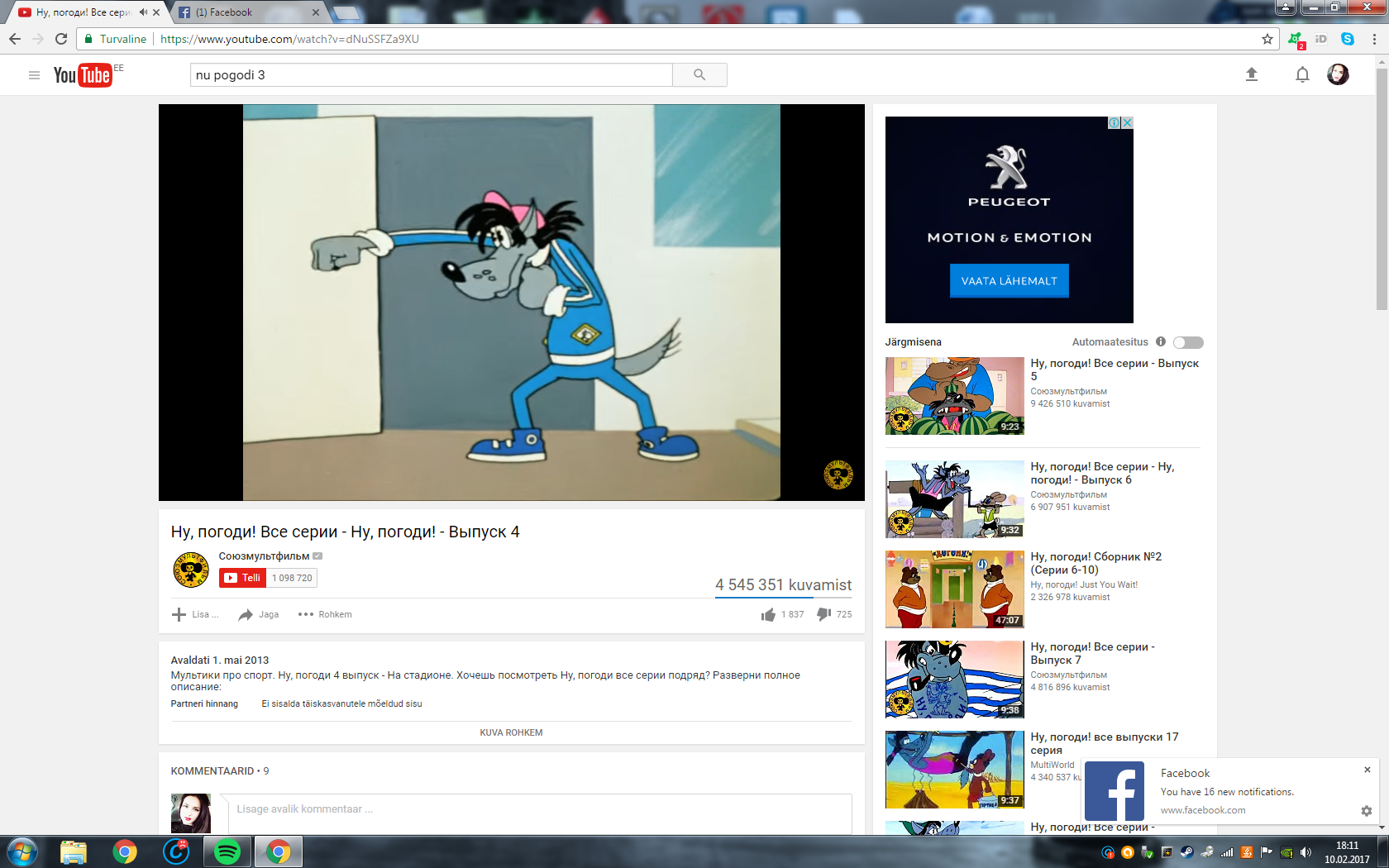Click the 4 545 351 kuvamist view count

(783, 585)
